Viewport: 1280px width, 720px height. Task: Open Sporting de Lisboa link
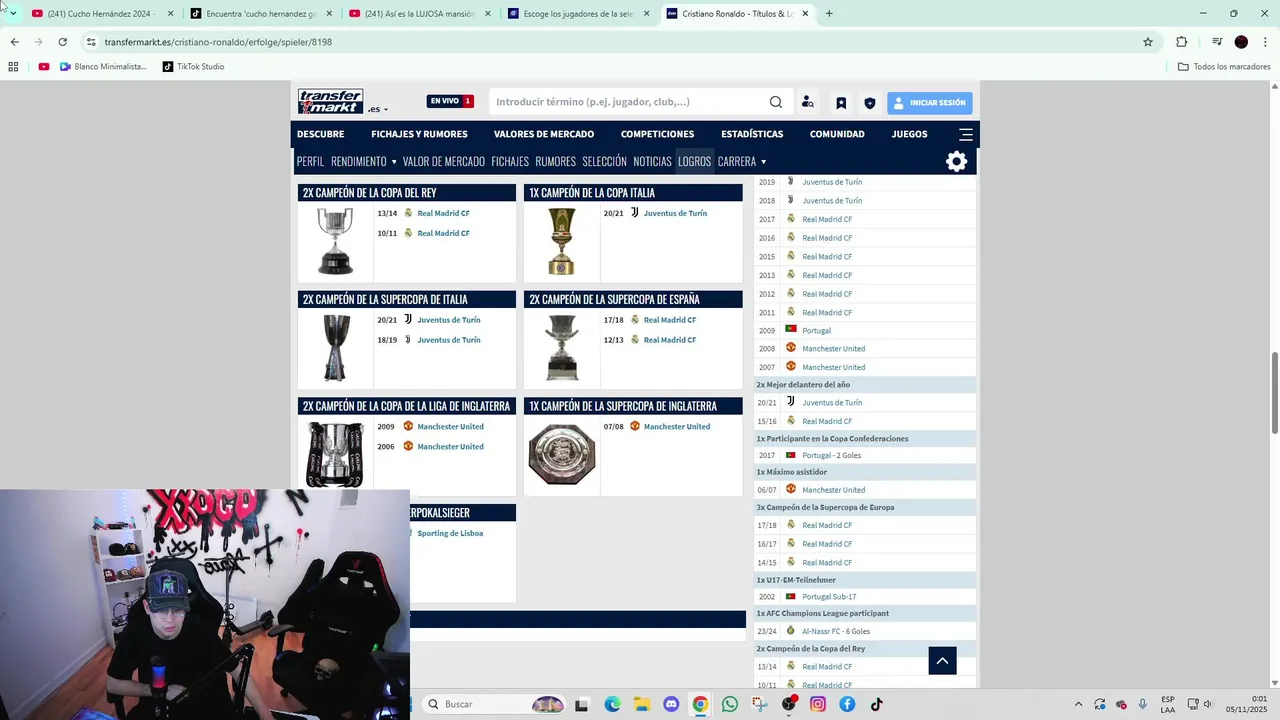pos(450,534)
